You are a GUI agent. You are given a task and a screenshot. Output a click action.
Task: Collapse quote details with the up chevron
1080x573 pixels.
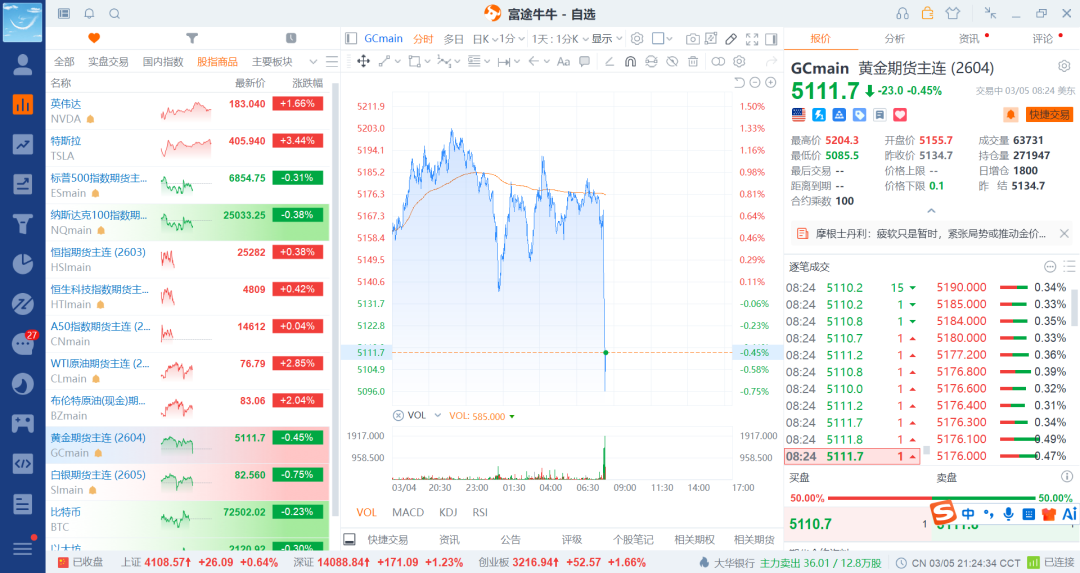(931, 211)
